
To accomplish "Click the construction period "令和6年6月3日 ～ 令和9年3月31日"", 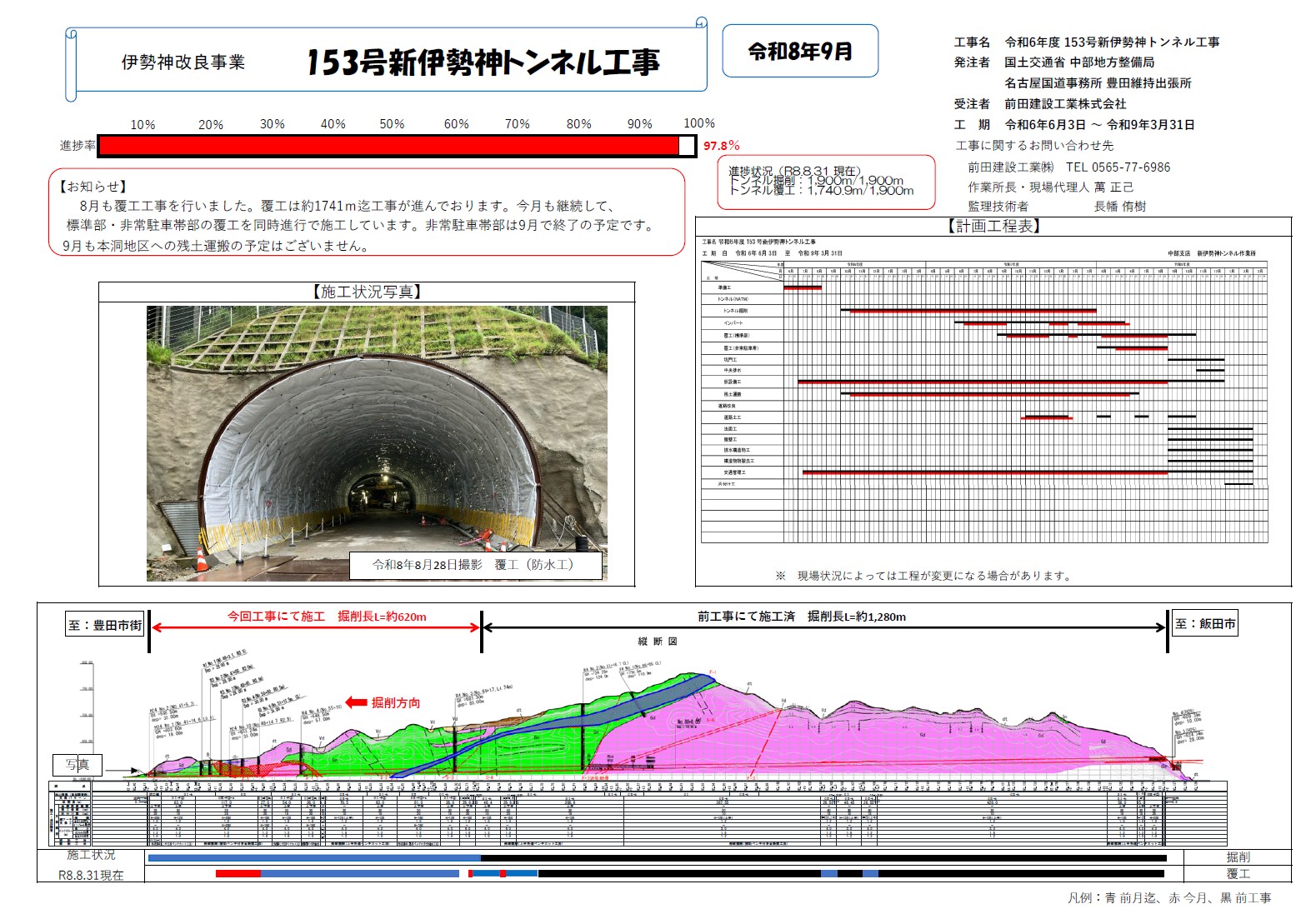I will pyautogui.click(x=1099, y=125).
